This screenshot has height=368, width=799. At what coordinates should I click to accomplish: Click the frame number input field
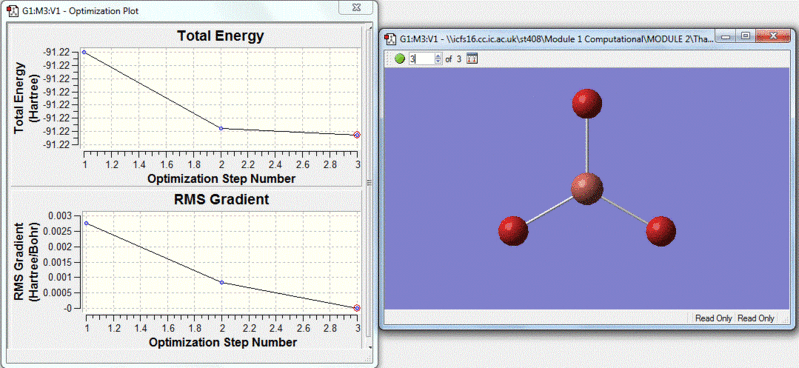[421, 59]
